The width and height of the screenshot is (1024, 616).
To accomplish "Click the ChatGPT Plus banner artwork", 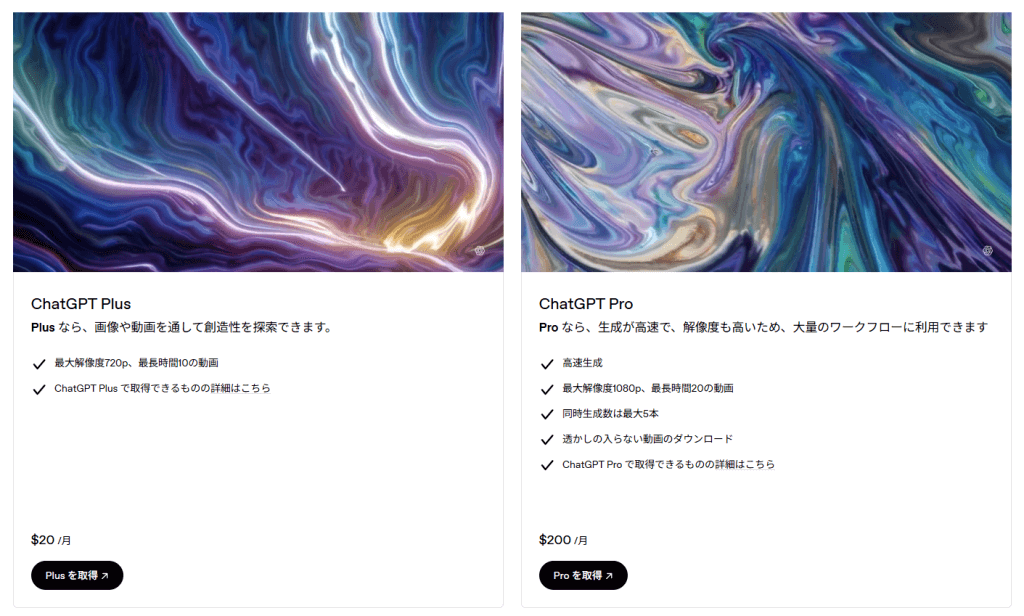I will point(258,142).
